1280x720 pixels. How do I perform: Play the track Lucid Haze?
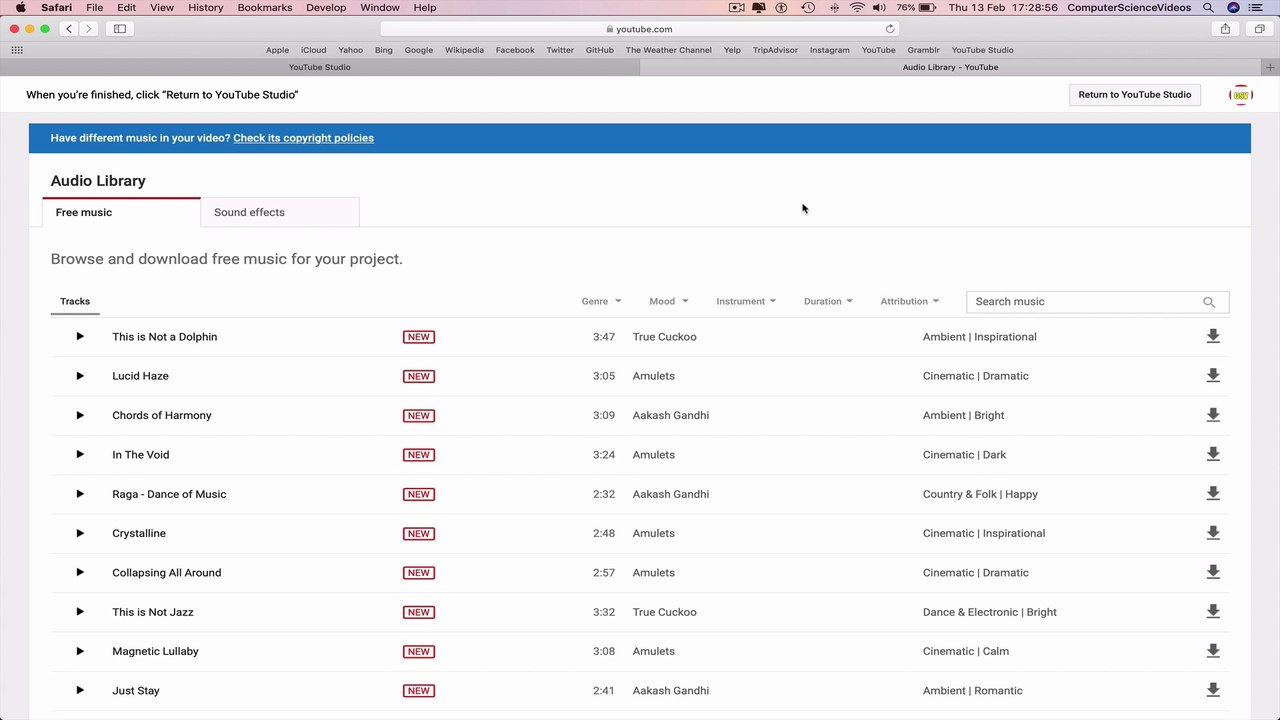click(80, 376)
